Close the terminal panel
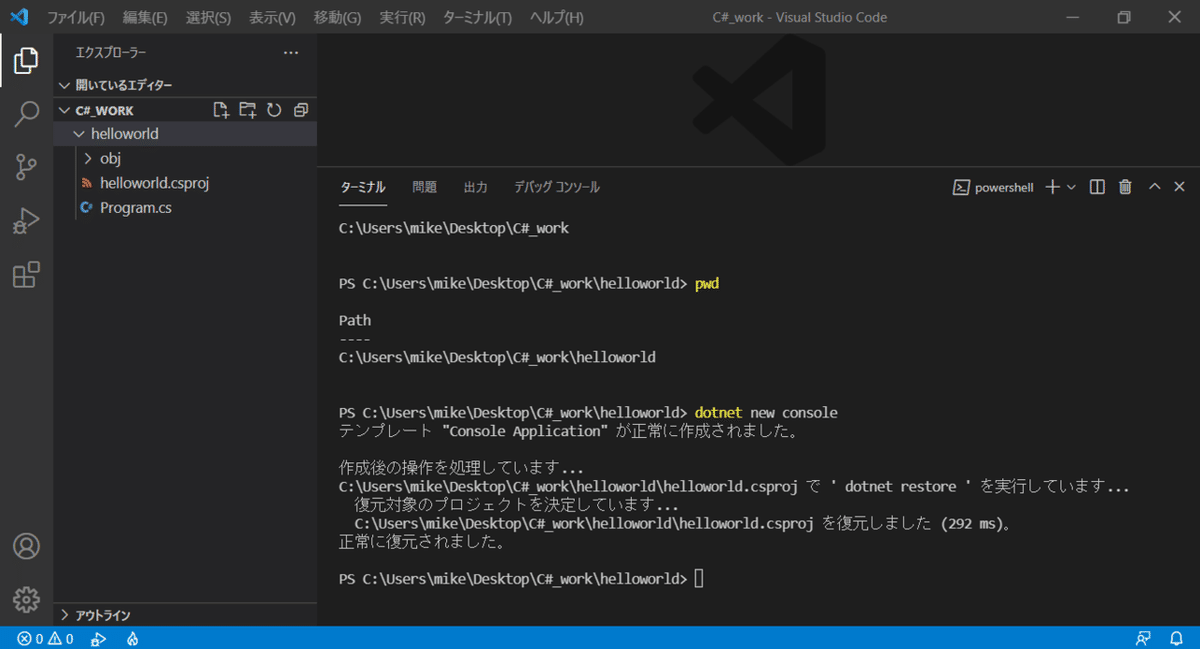The image size is (1200, 649). point(1179,187)
